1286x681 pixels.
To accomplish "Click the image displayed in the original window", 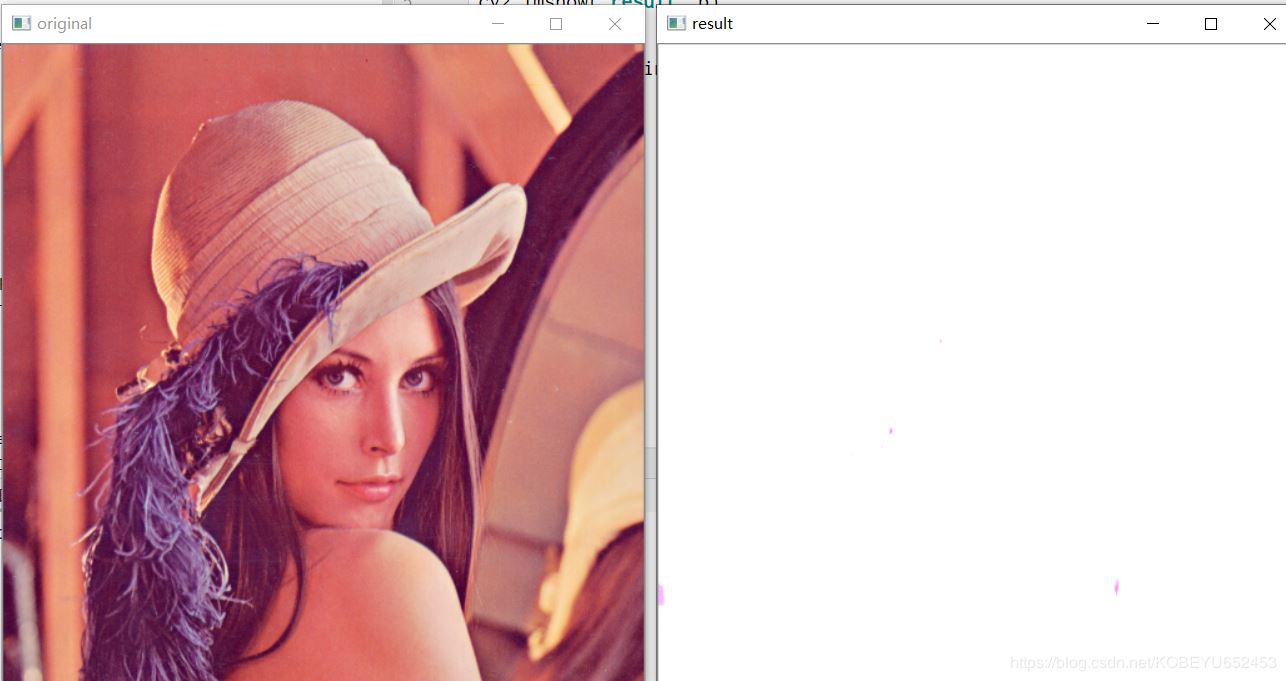I will pos(323,362).
